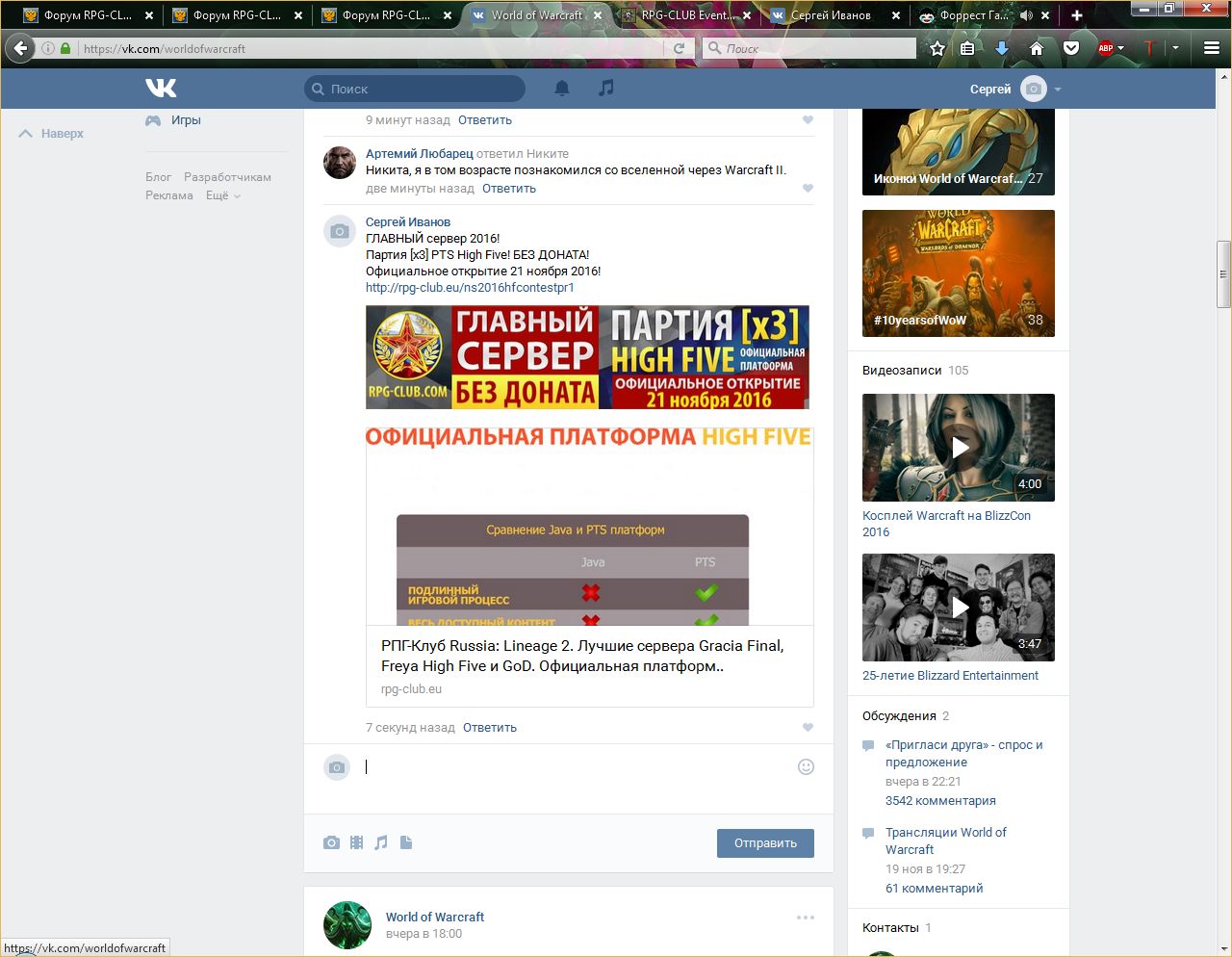
Task: Open the Контакты section header
Action: (890, 928)
